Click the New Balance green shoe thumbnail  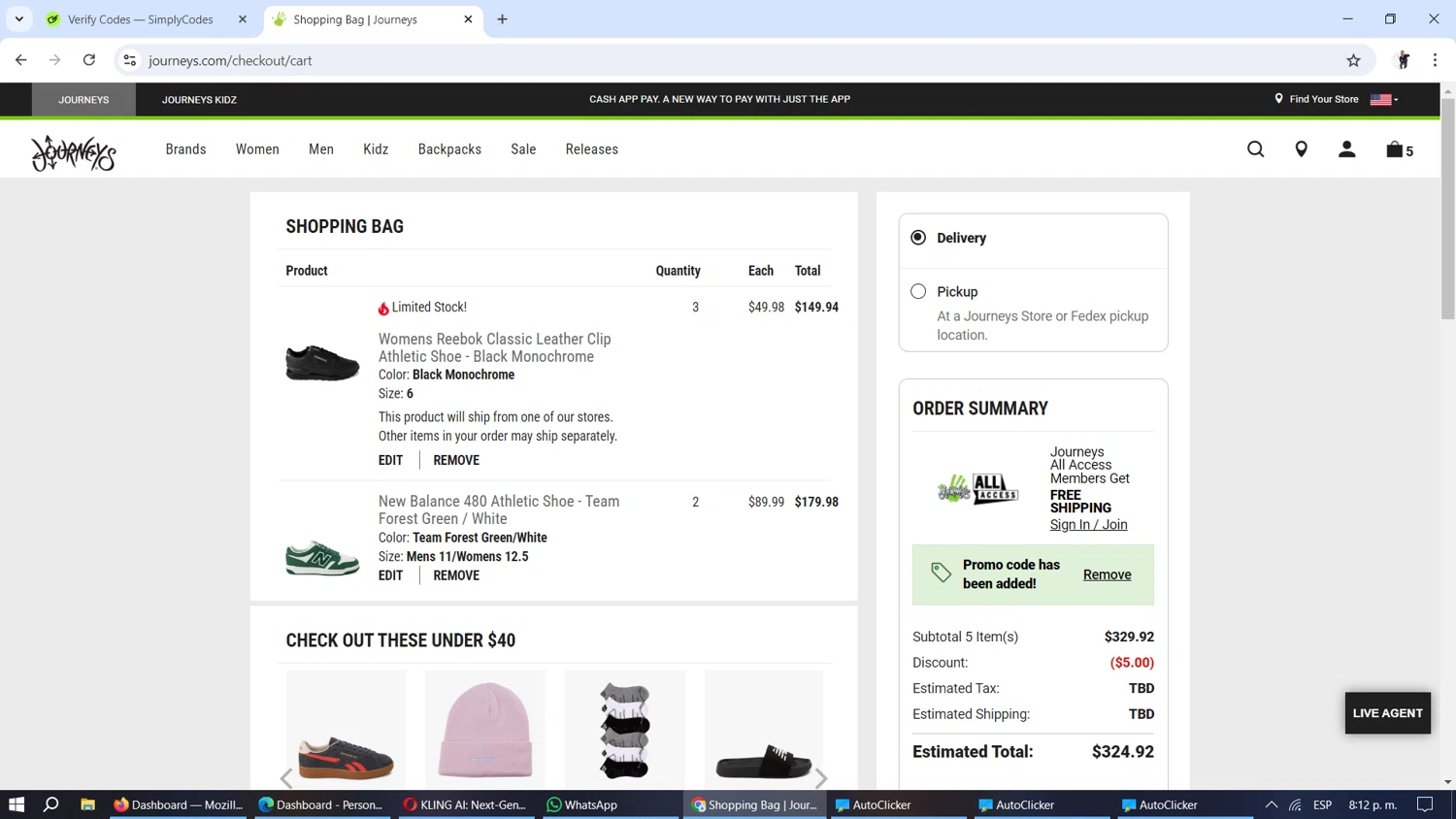coord(322,559)
